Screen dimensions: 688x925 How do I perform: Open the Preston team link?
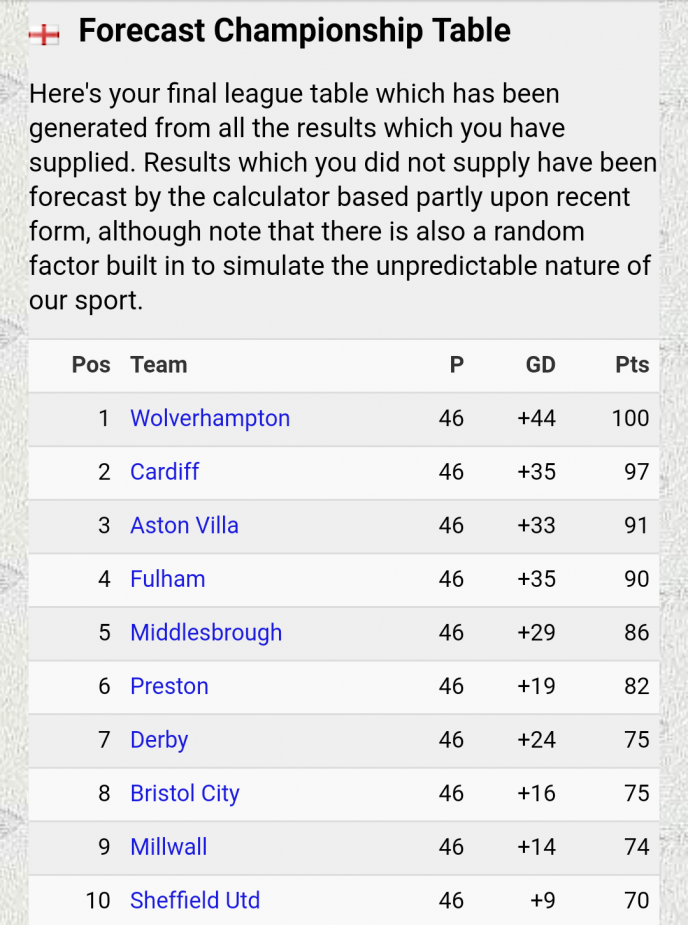coord(169,687)
